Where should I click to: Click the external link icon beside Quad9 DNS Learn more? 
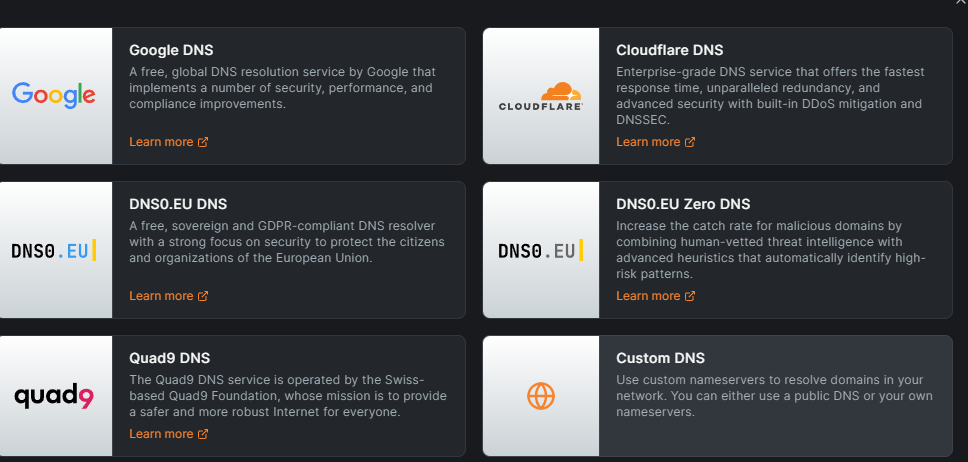pos(203,434)
